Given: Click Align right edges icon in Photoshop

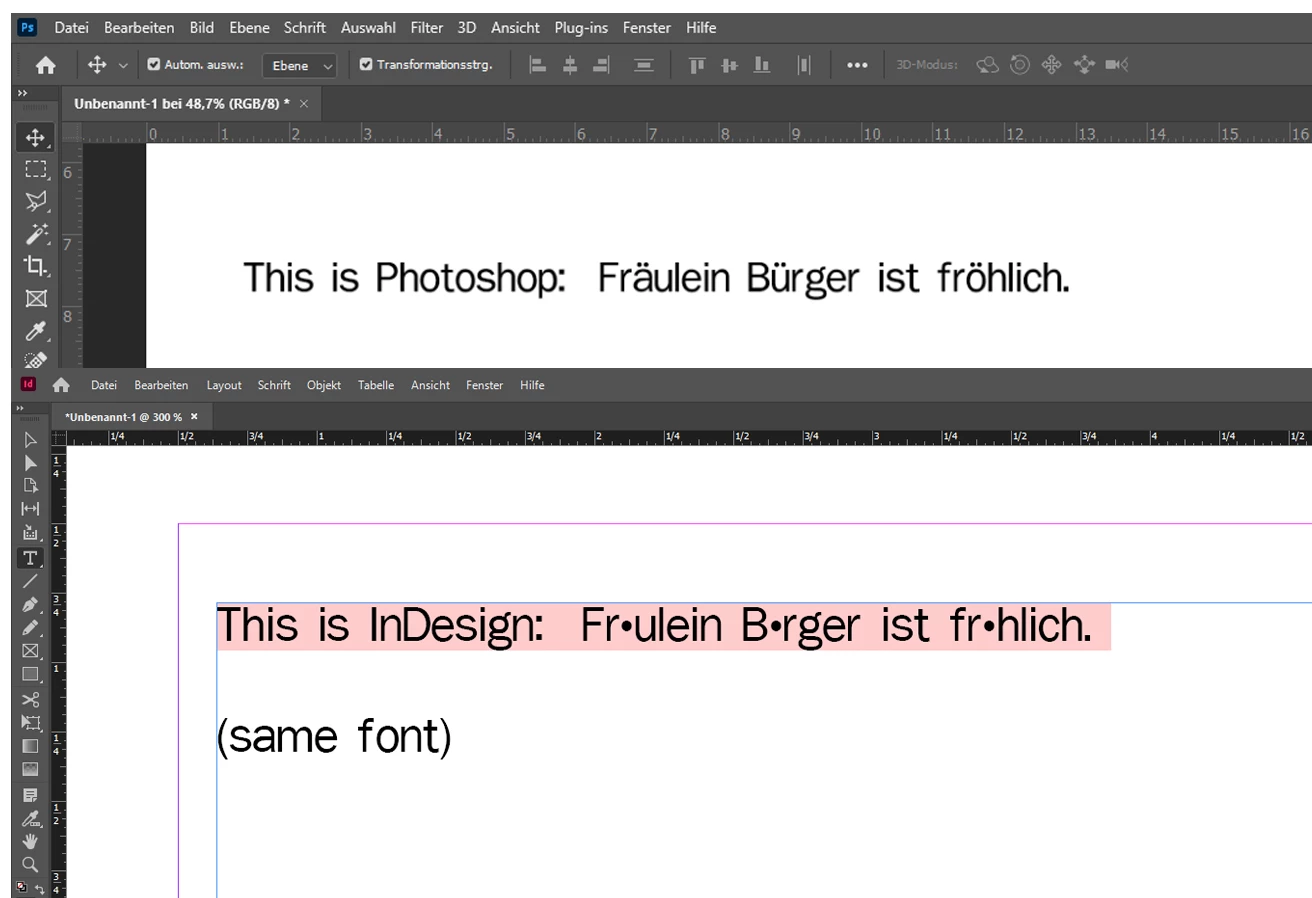Looking at the screenshot, I should (x=601, y=65).
